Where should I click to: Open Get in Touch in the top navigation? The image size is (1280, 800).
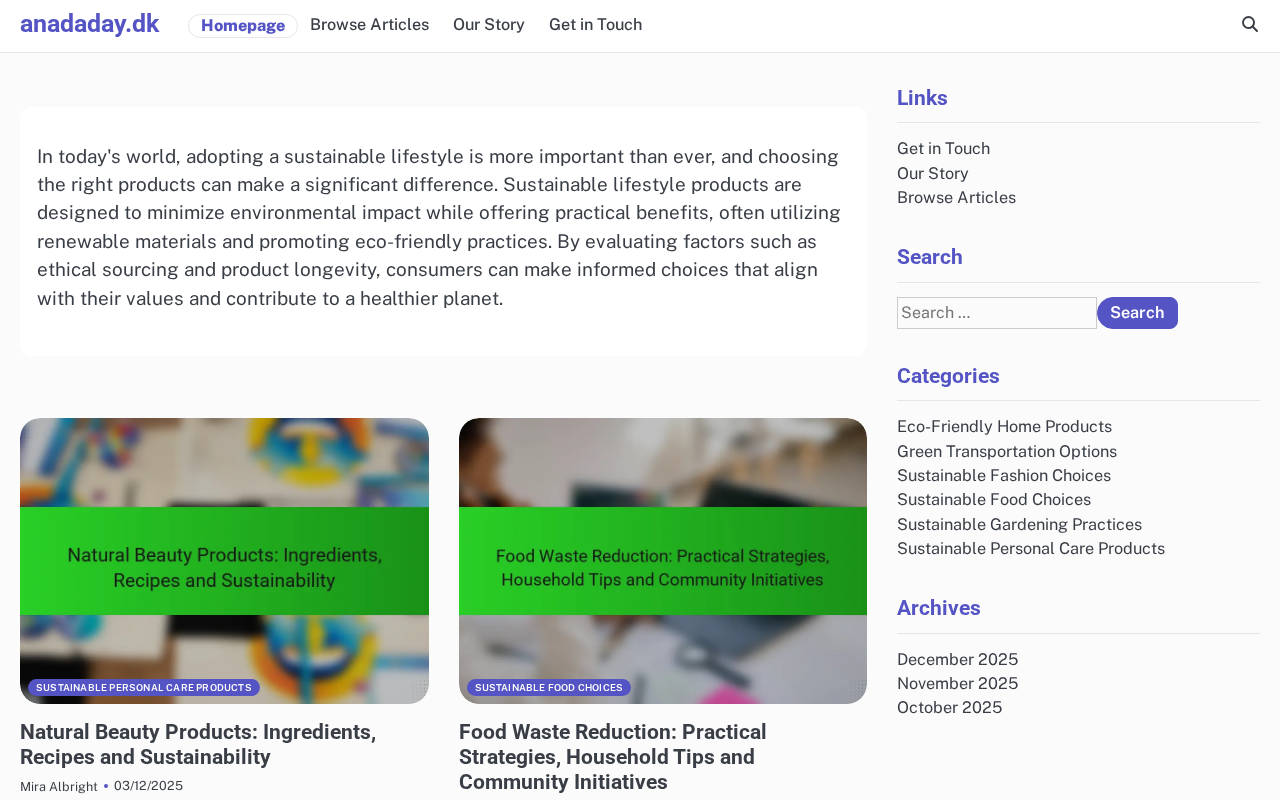(595, 25)
